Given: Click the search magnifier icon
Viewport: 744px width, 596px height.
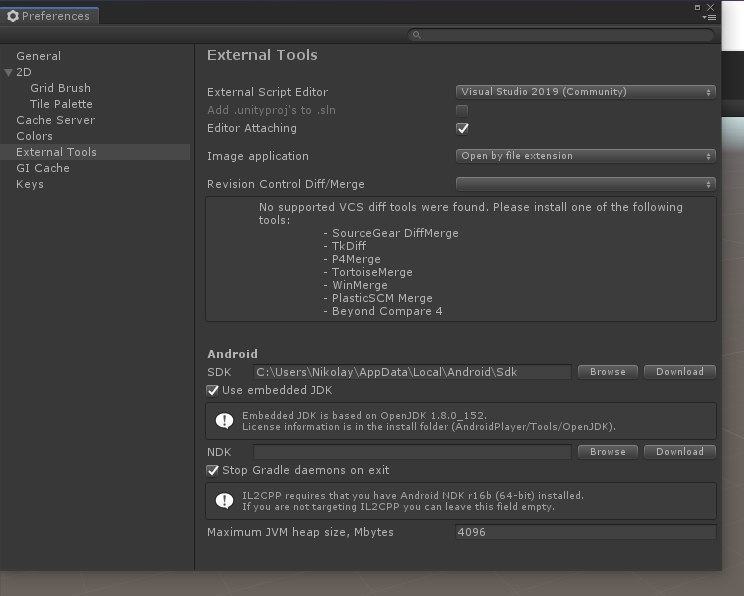Looking at the screenshot, I should [417, 35].
